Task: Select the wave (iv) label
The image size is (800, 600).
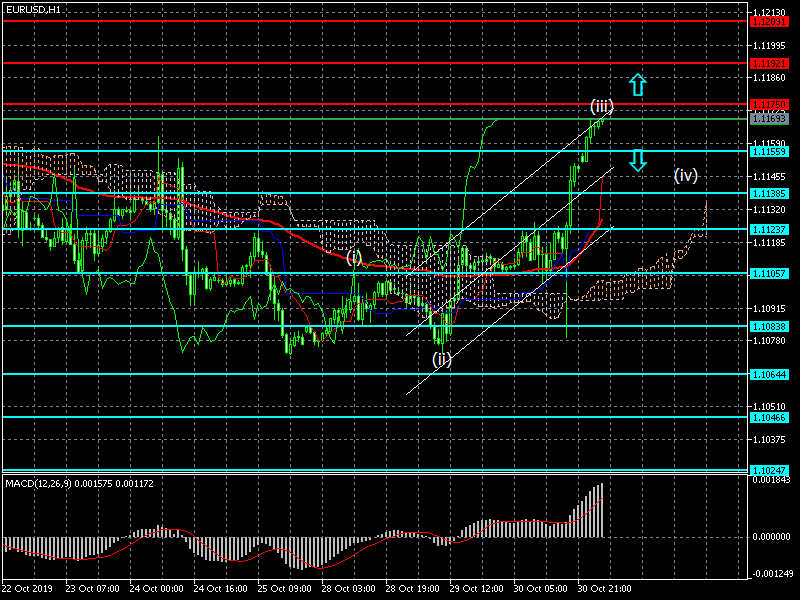Action: pos(685,176)
